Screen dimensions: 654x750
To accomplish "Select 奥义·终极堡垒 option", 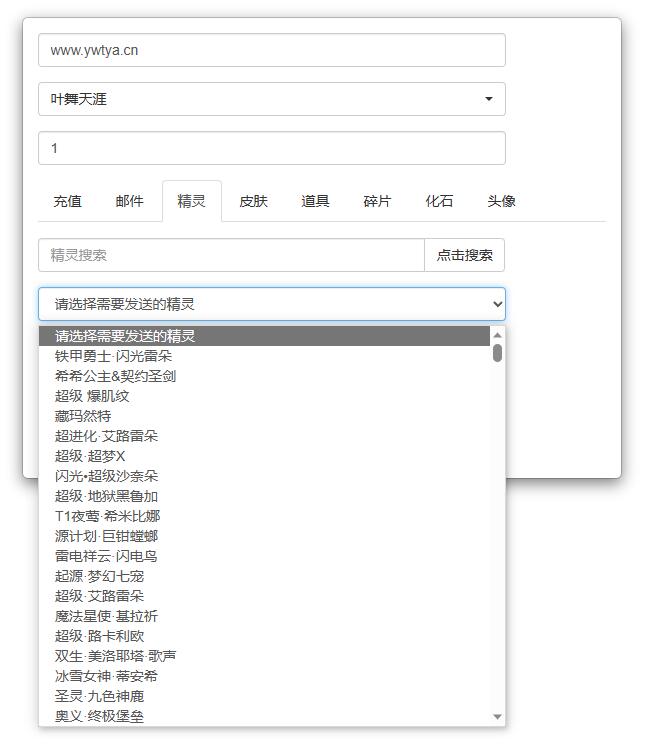I will pyautogui.click(x=264, y=717).
